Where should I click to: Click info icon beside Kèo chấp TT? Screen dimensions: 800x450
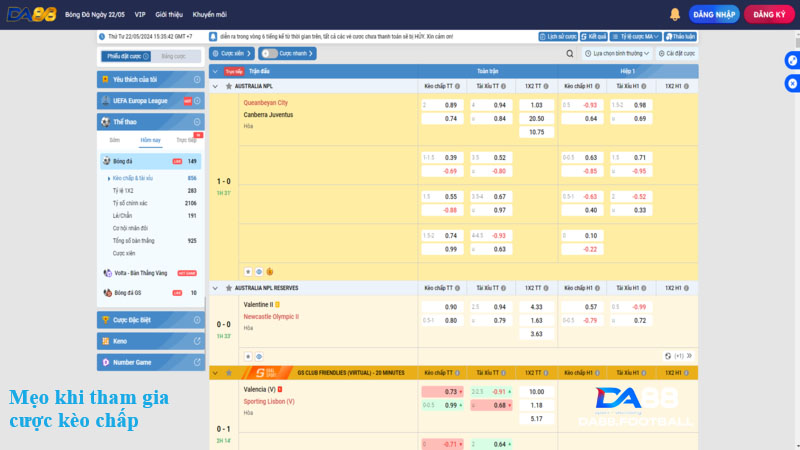(461, 86)
